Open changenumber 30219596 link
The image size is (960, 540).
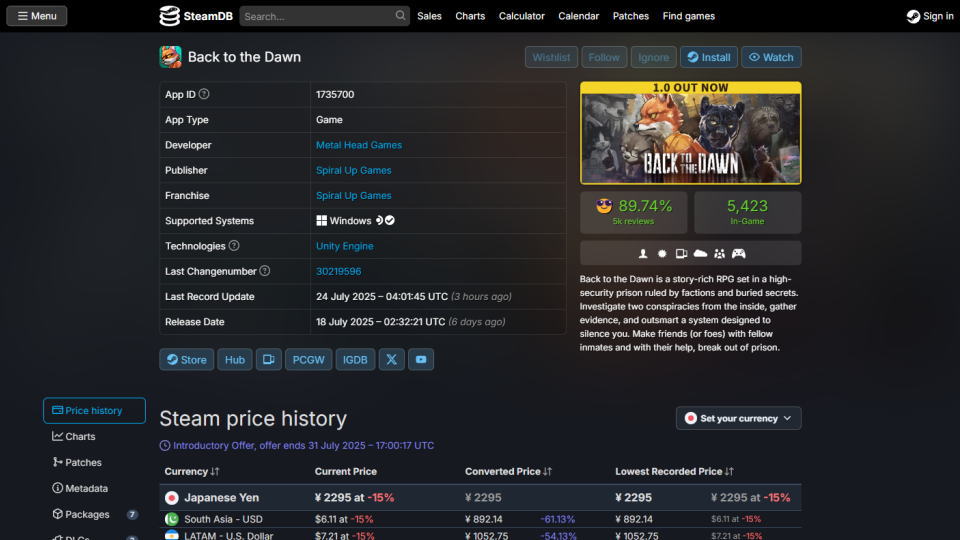click(339, 271)
